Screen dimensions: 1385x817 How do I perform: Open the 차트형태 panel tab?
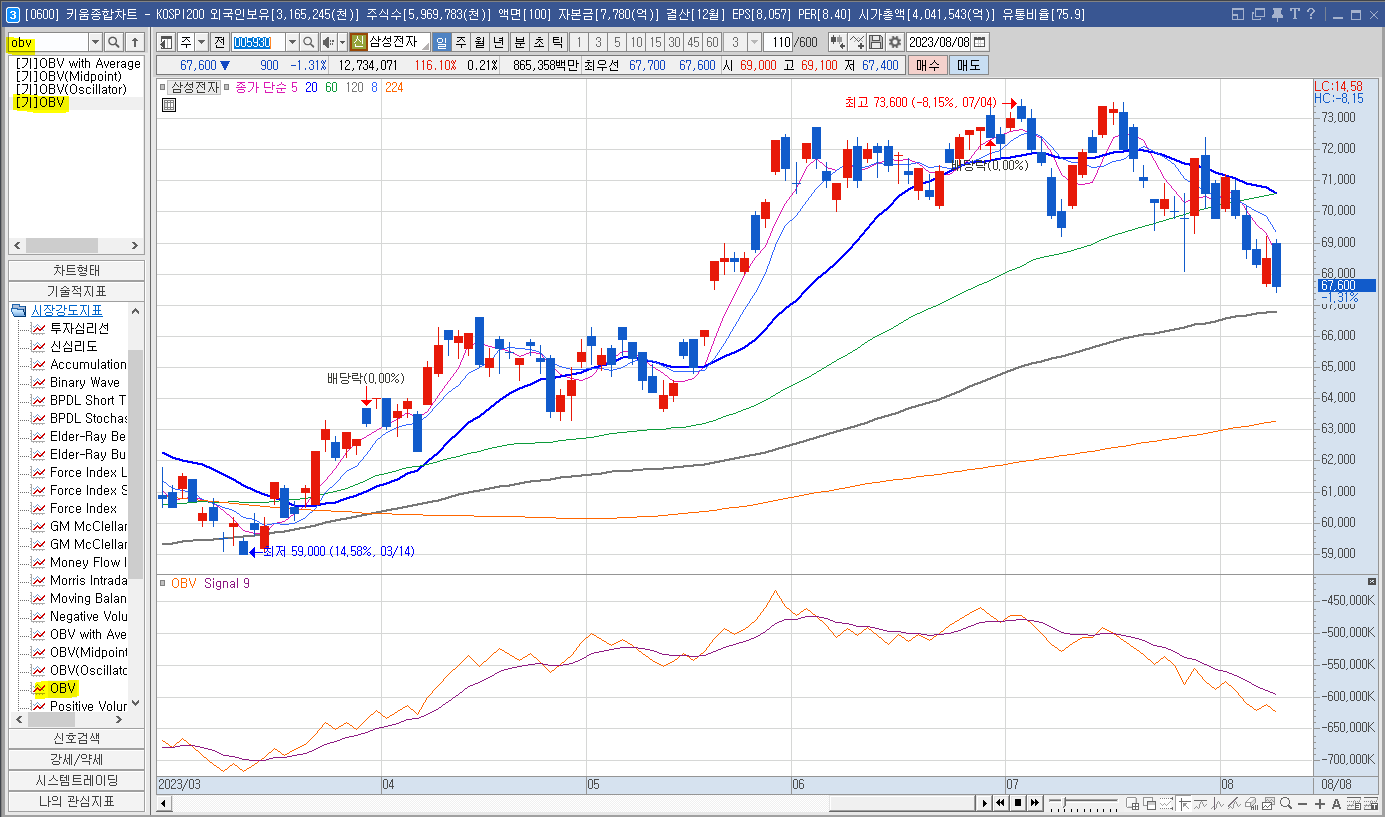tap(76, 271)
